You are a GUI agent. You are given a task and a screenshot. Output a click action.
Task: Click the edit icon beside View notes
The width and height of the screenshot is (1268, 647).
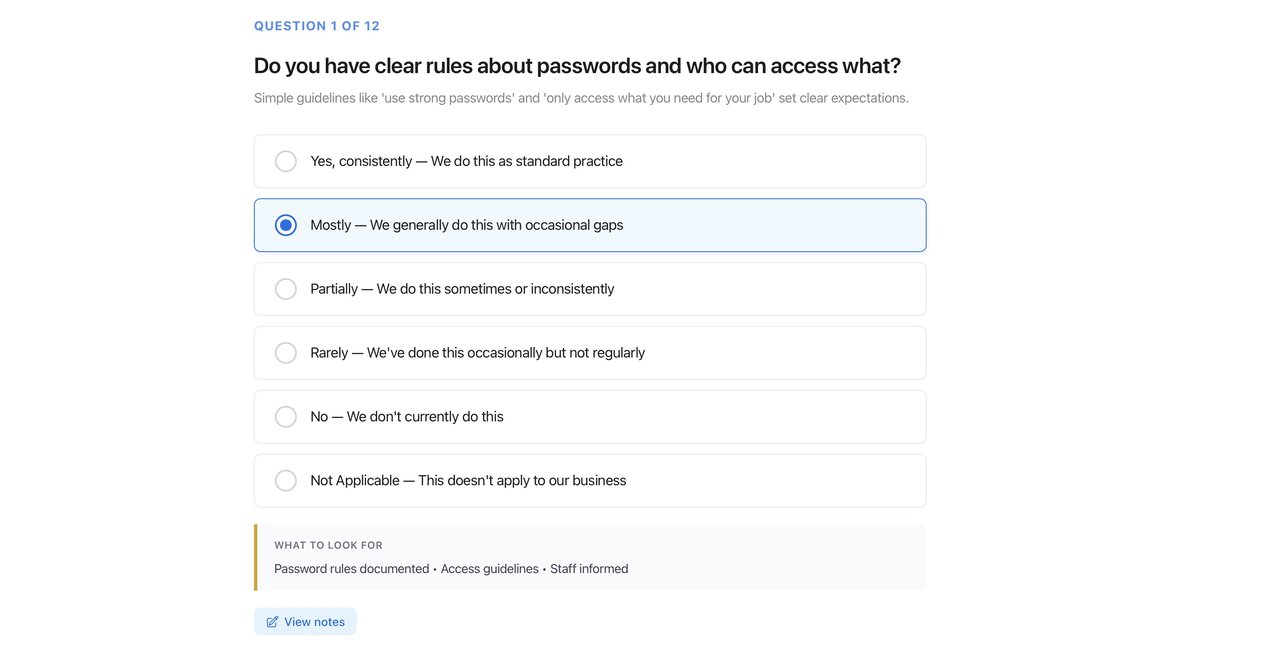271,620
